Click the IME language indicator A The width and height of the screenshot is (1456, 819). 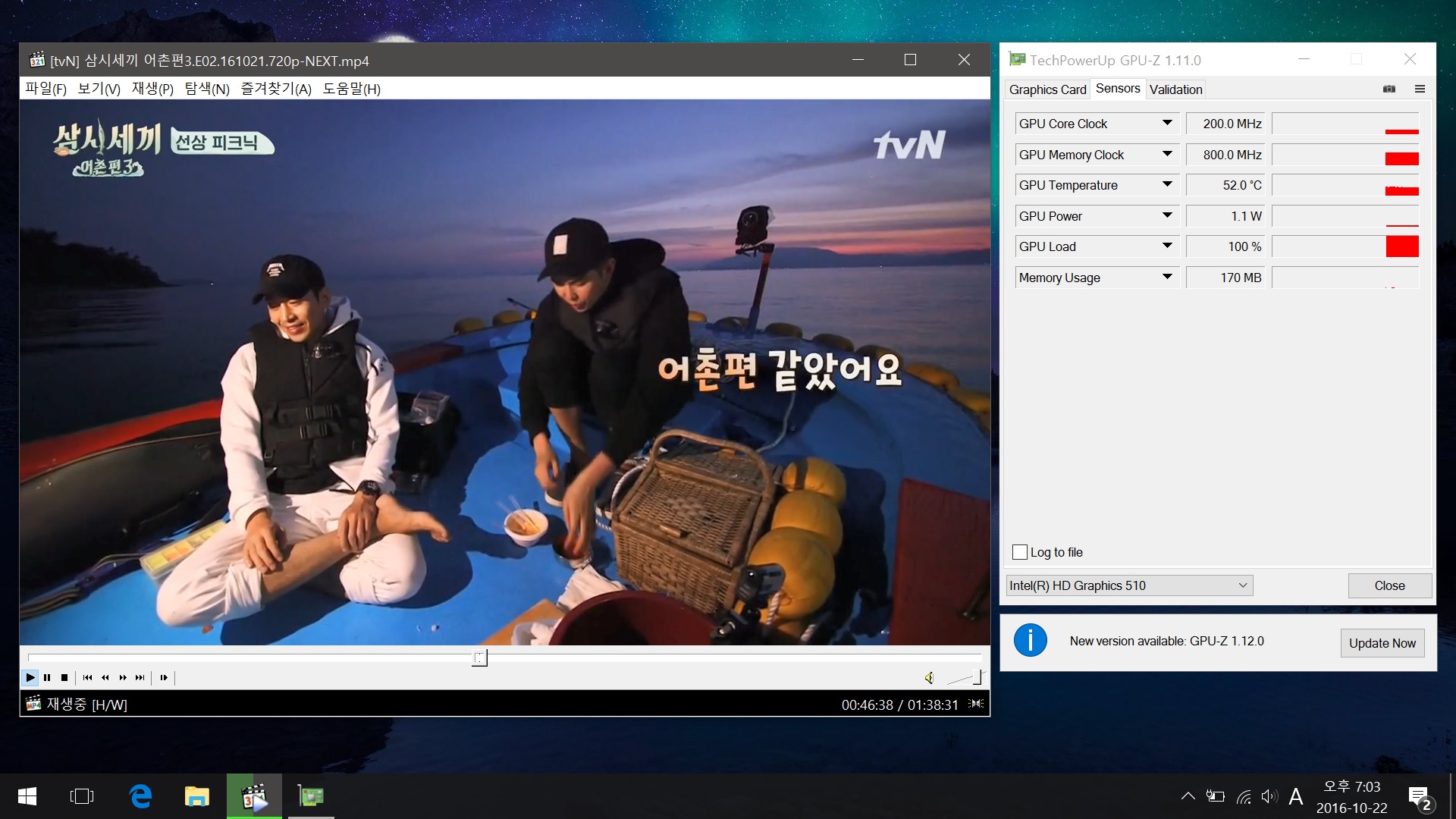click(x=1296, y=796)
